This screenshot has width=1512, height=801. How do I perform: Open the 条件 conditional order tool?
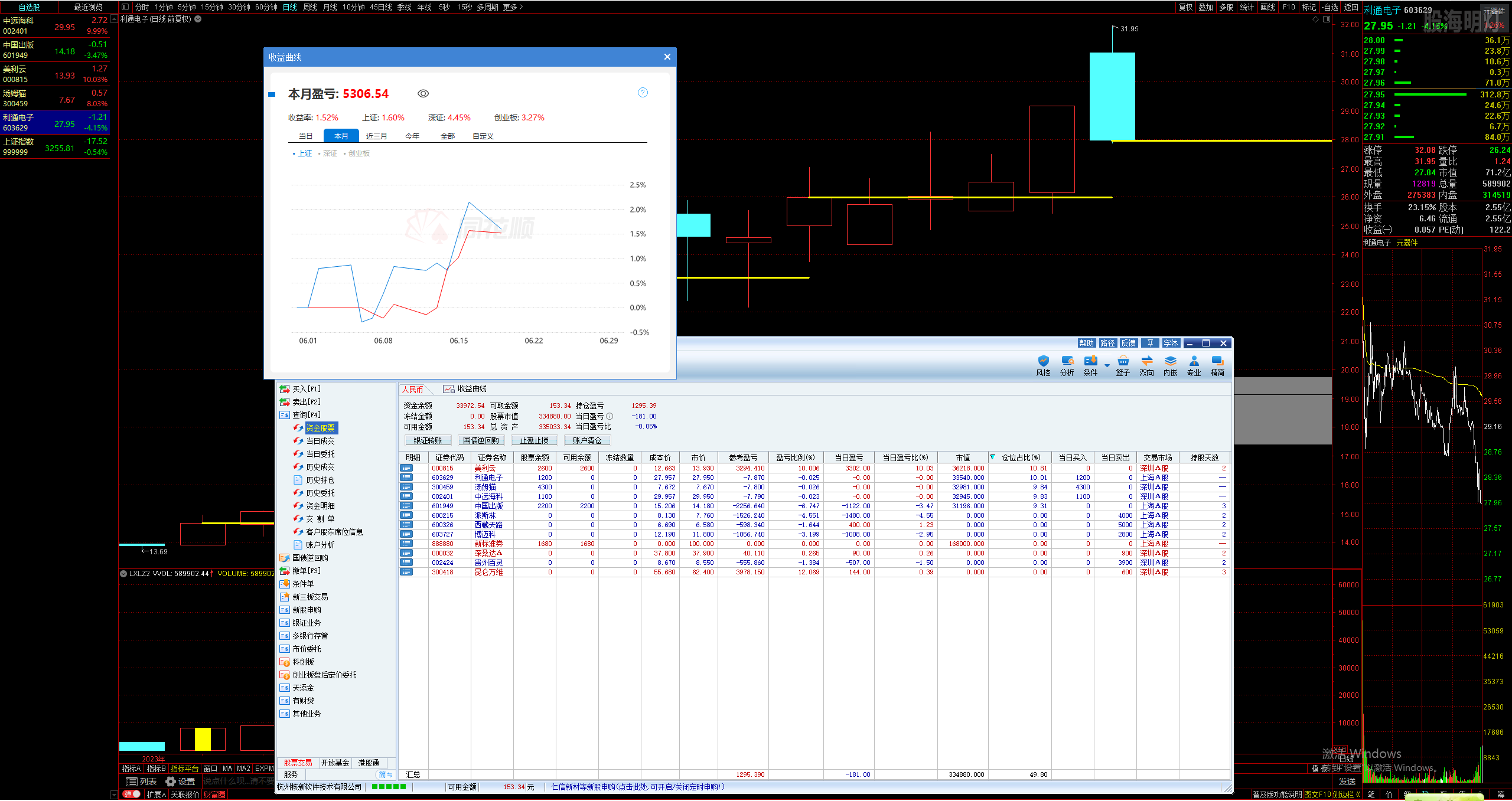[1090, 365]
